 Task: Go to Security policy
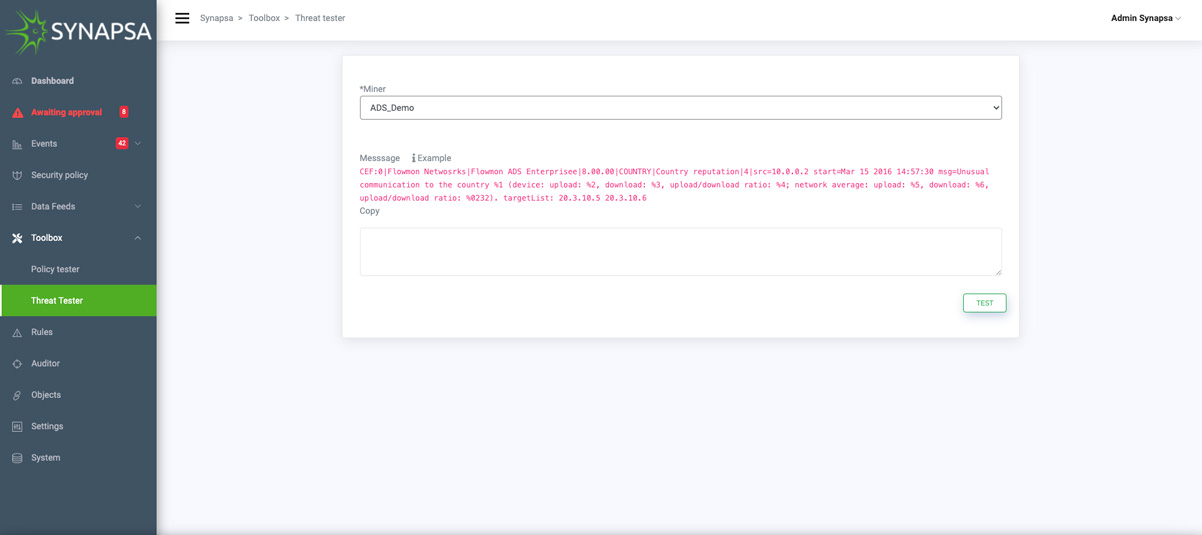(59, 175)
